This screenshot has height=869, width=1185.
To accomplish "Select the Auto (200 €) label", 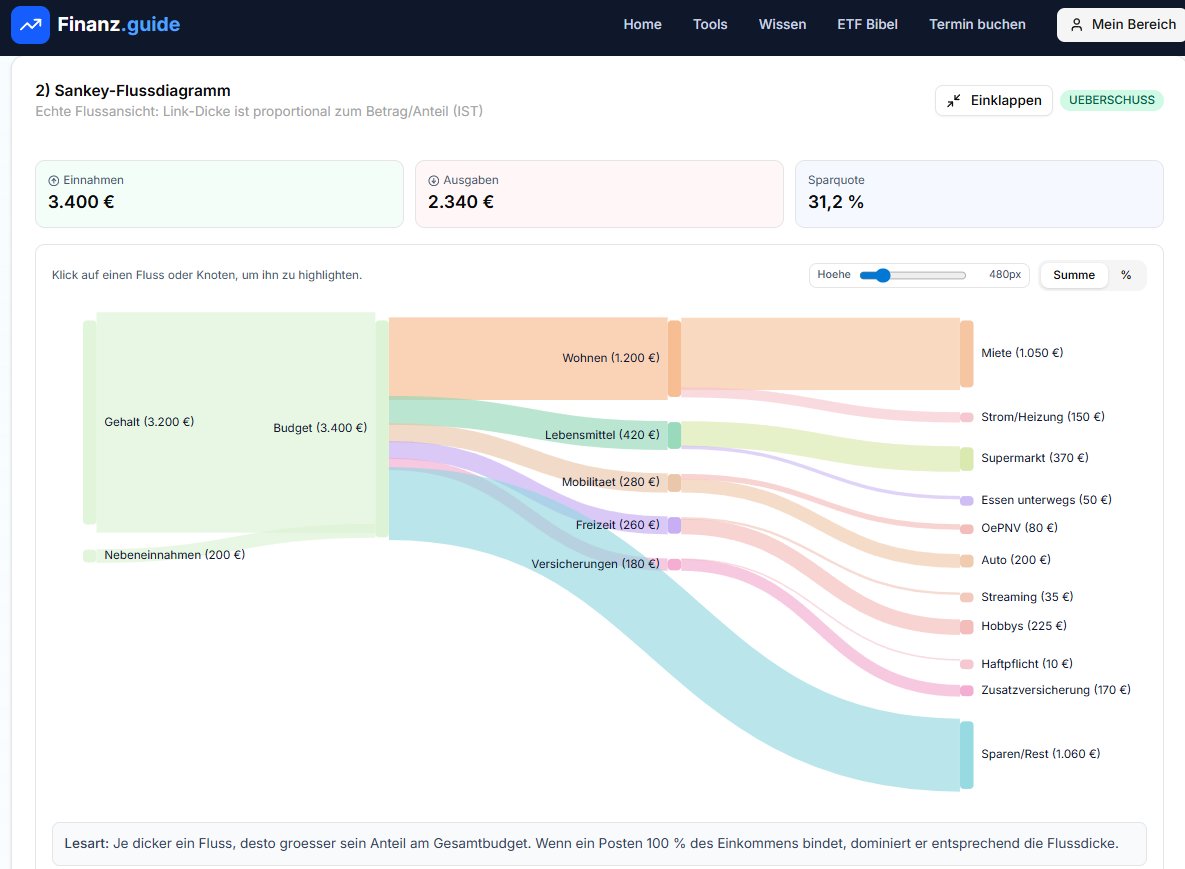I will [1016, 560].
